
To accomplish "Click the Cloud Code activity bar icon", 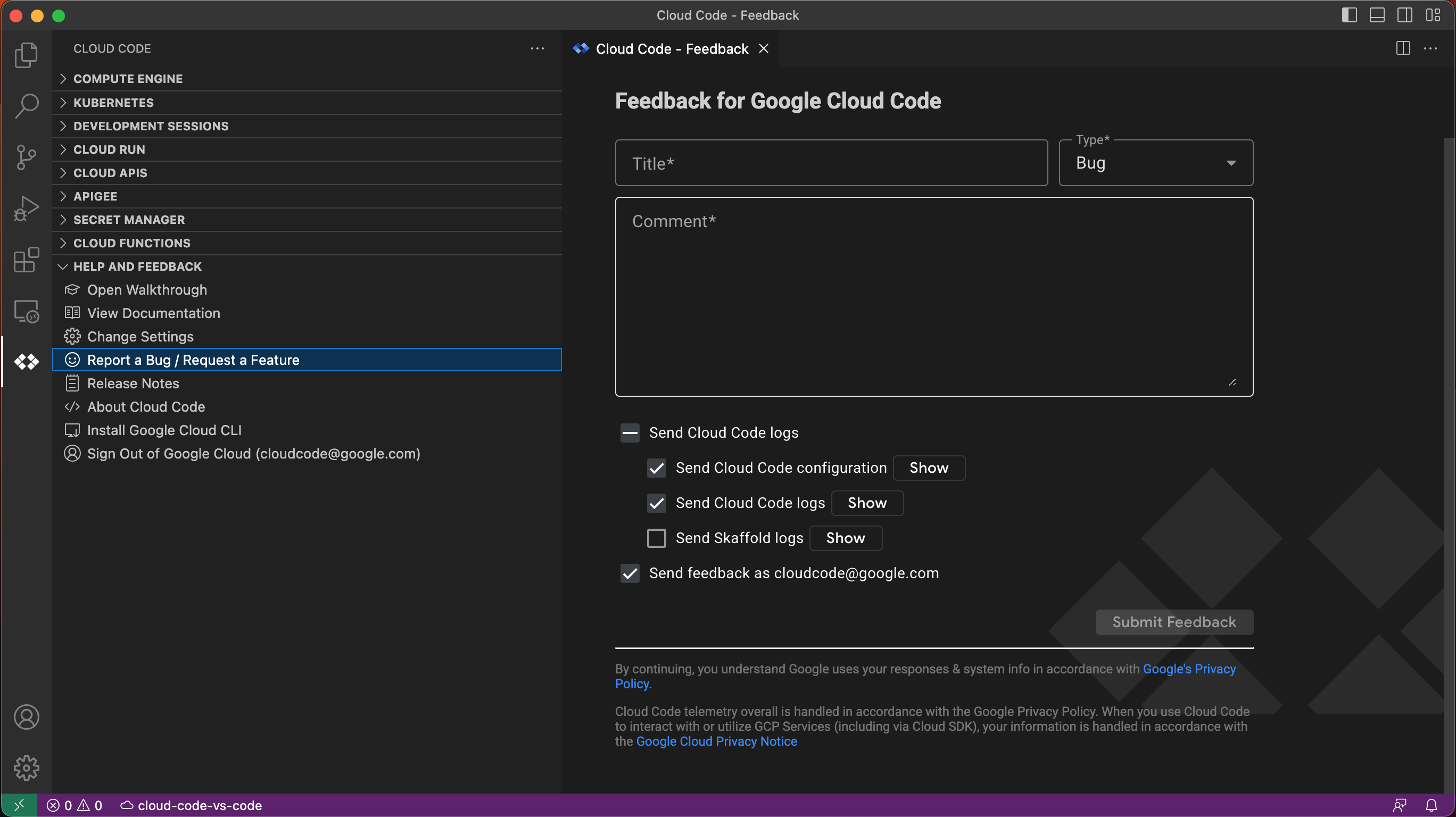I will click(26, 362).
